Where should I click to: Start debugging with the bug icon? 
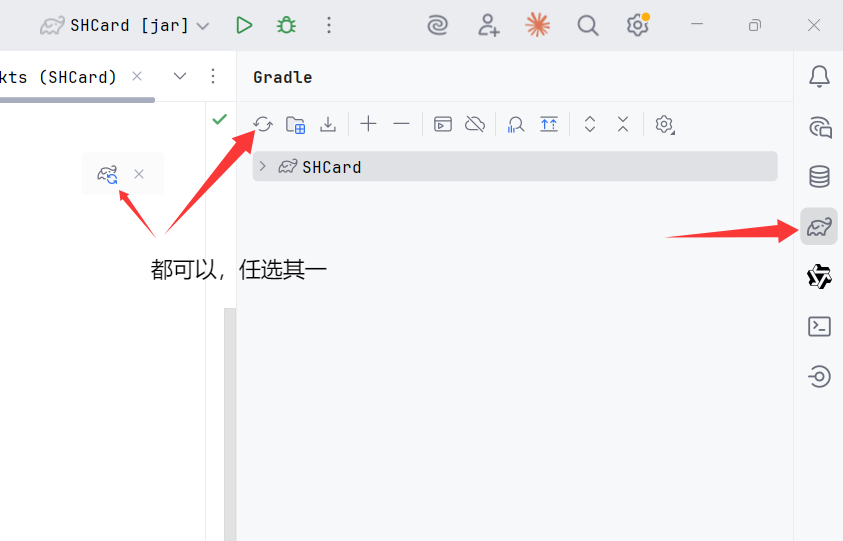pos(286,25)
